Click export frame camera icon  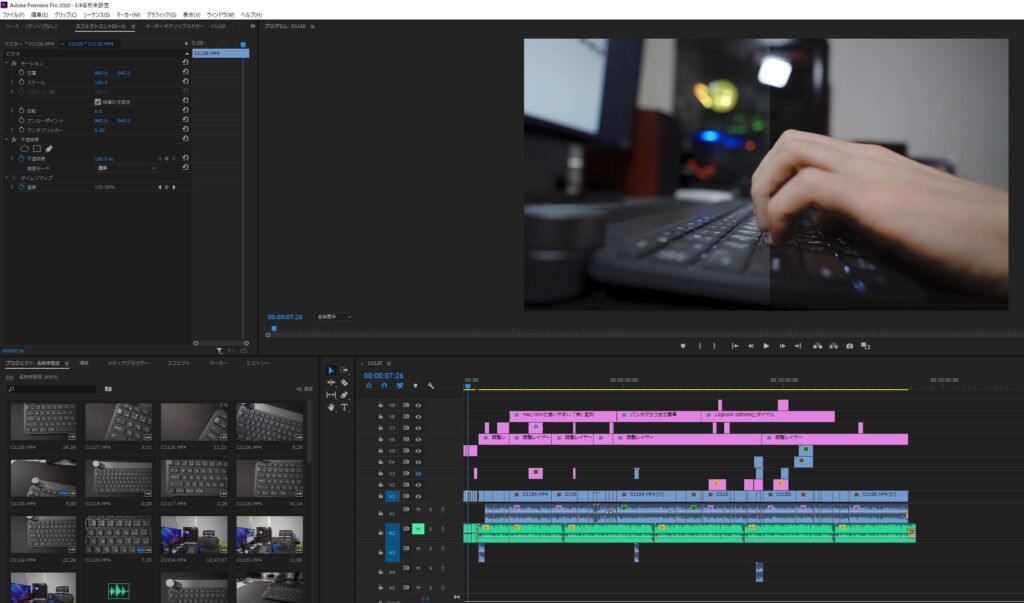850,346
